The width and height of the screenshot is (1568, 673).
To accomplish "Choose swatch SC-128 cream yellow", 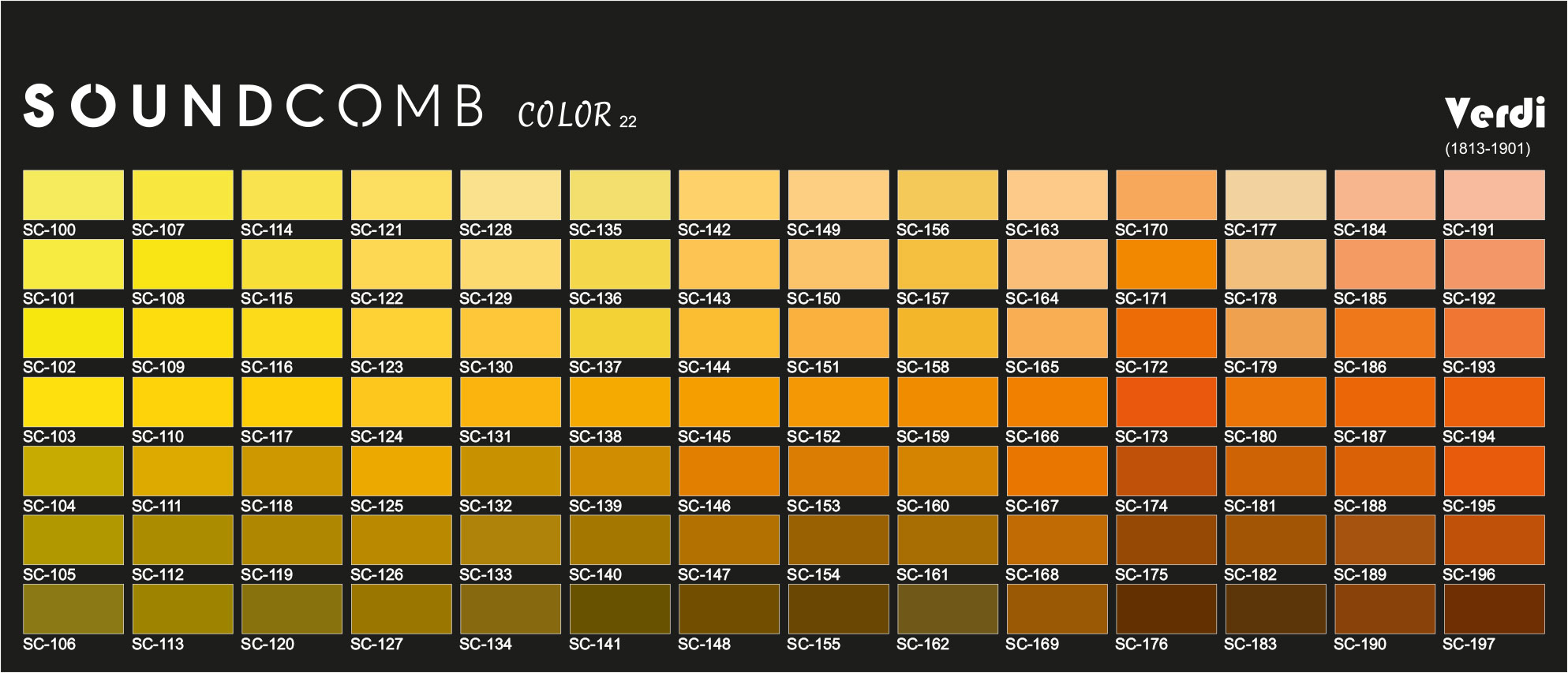I will point(511,195).
